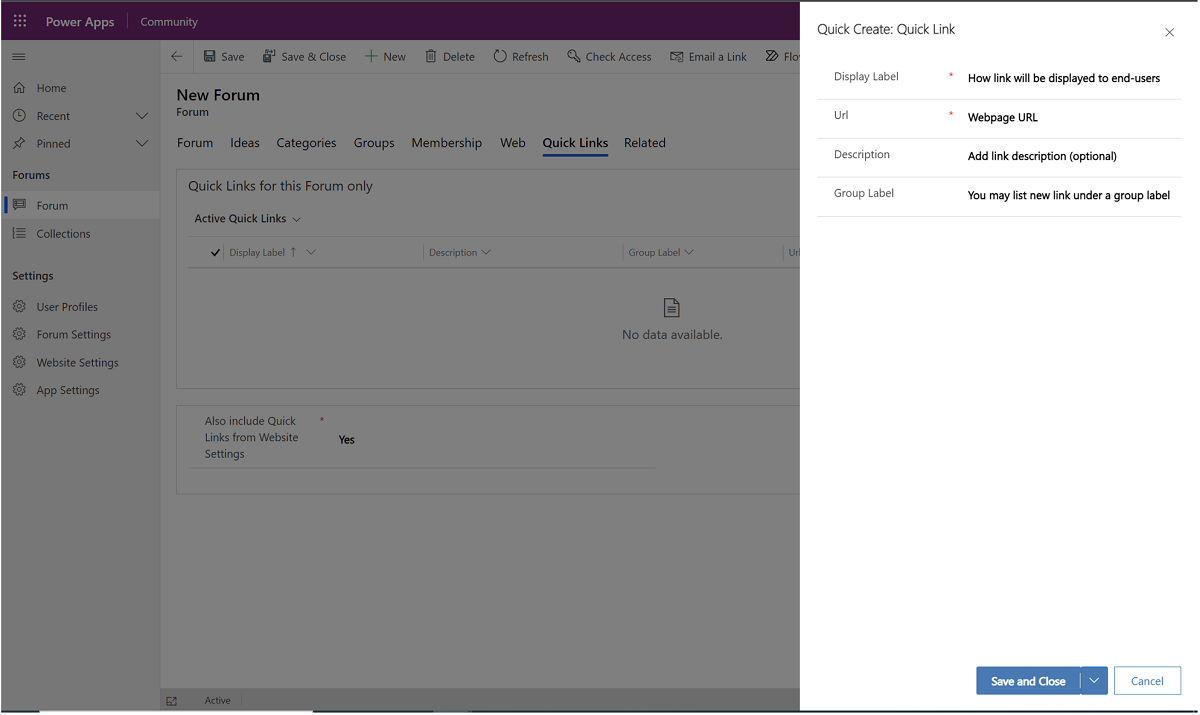The height and width of the screenshot is (715, 1200).
Task: Open the Active Quick Links view dropdown
Action: [248, 219]
